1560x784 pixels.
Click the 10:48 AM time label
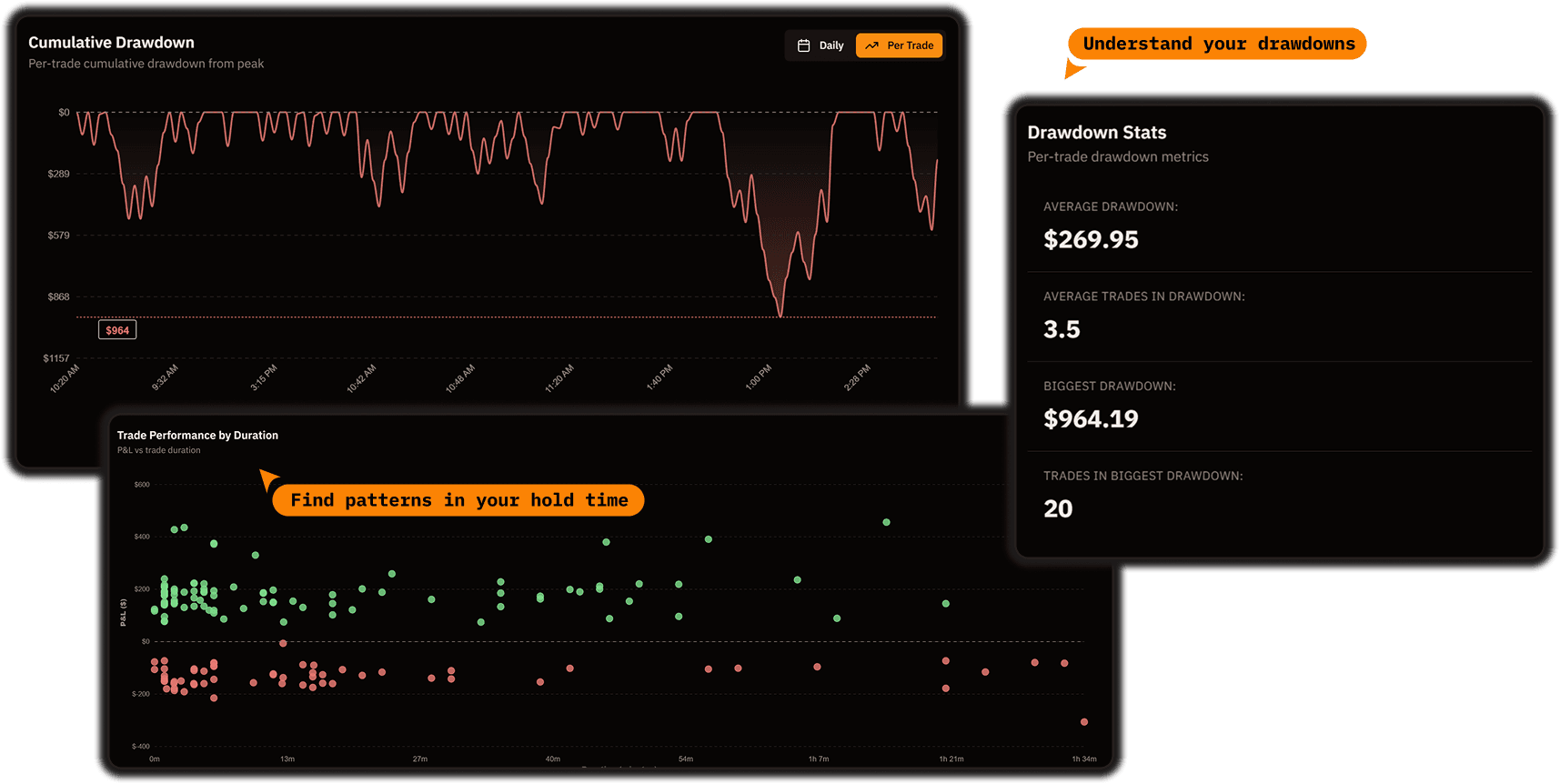pyautogui.click(x=460, y=378)
